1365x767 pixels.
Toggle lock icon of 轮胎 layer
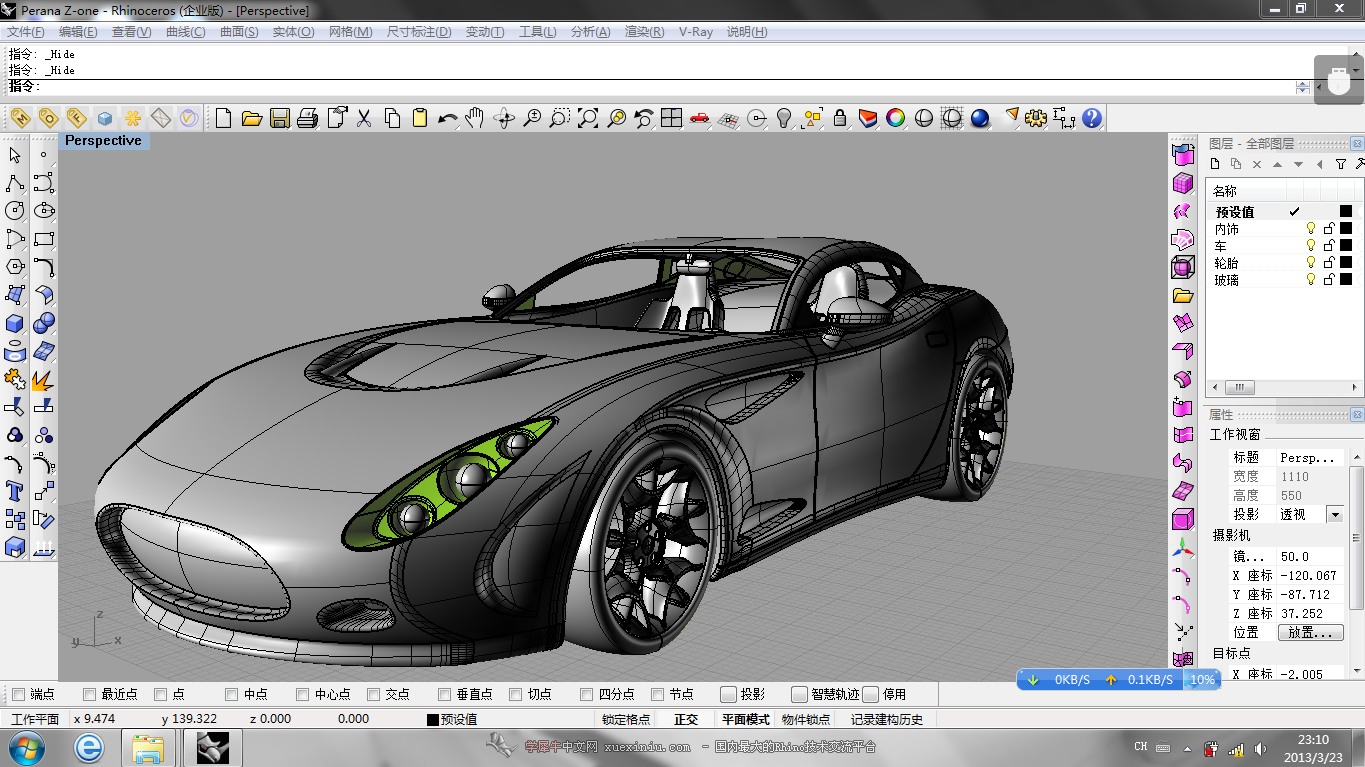(1329, 262)
